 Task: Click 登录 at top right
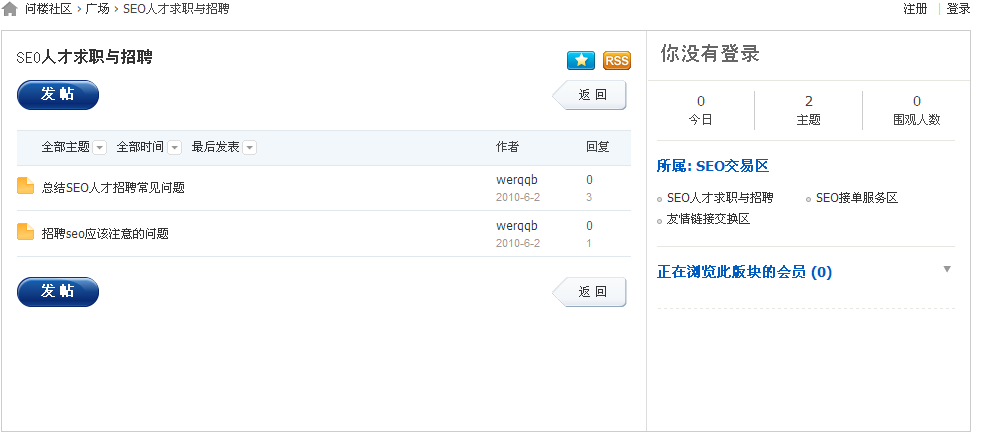(x=958, y=9)
